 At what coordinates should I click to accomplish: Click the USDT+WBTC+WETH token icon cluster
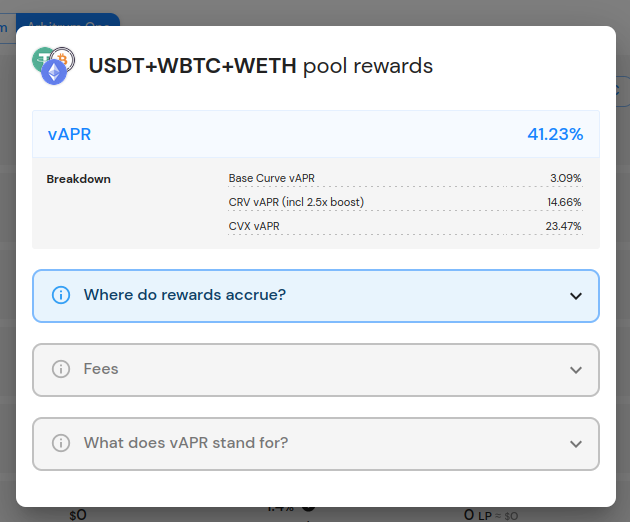(x=53, y=66)
